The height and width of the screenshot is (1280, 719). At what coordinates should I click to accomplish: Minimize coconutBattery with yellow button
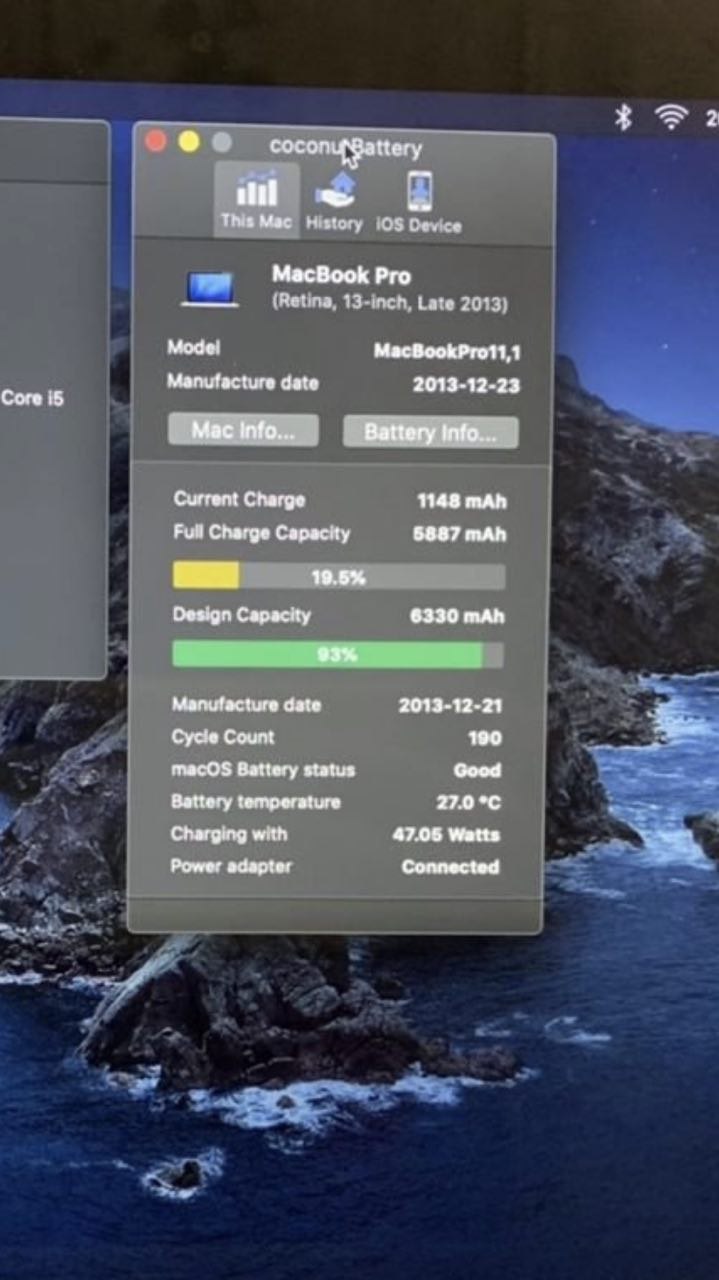(x=189, y=142)
